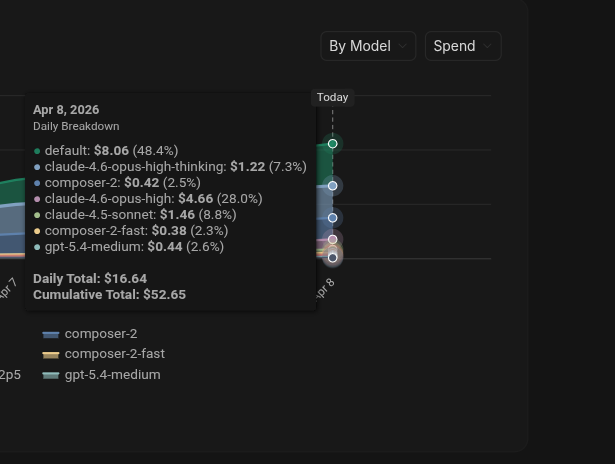The image size is (615, 464).
Task: Click the "Today" marker label
Action: tap(332, 97)
